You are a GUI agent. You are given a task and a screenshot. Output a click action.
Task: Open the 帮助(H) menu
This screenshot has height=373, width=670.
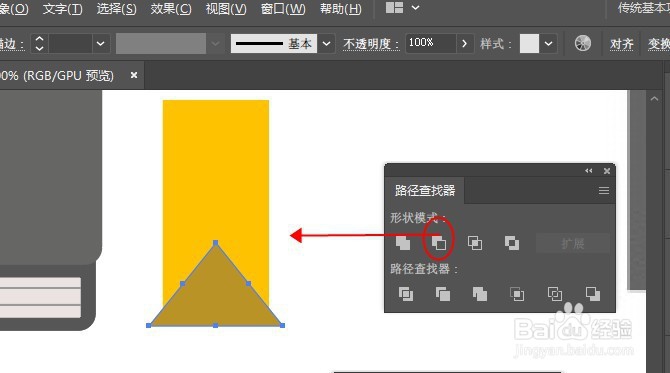tap(341, 9)
